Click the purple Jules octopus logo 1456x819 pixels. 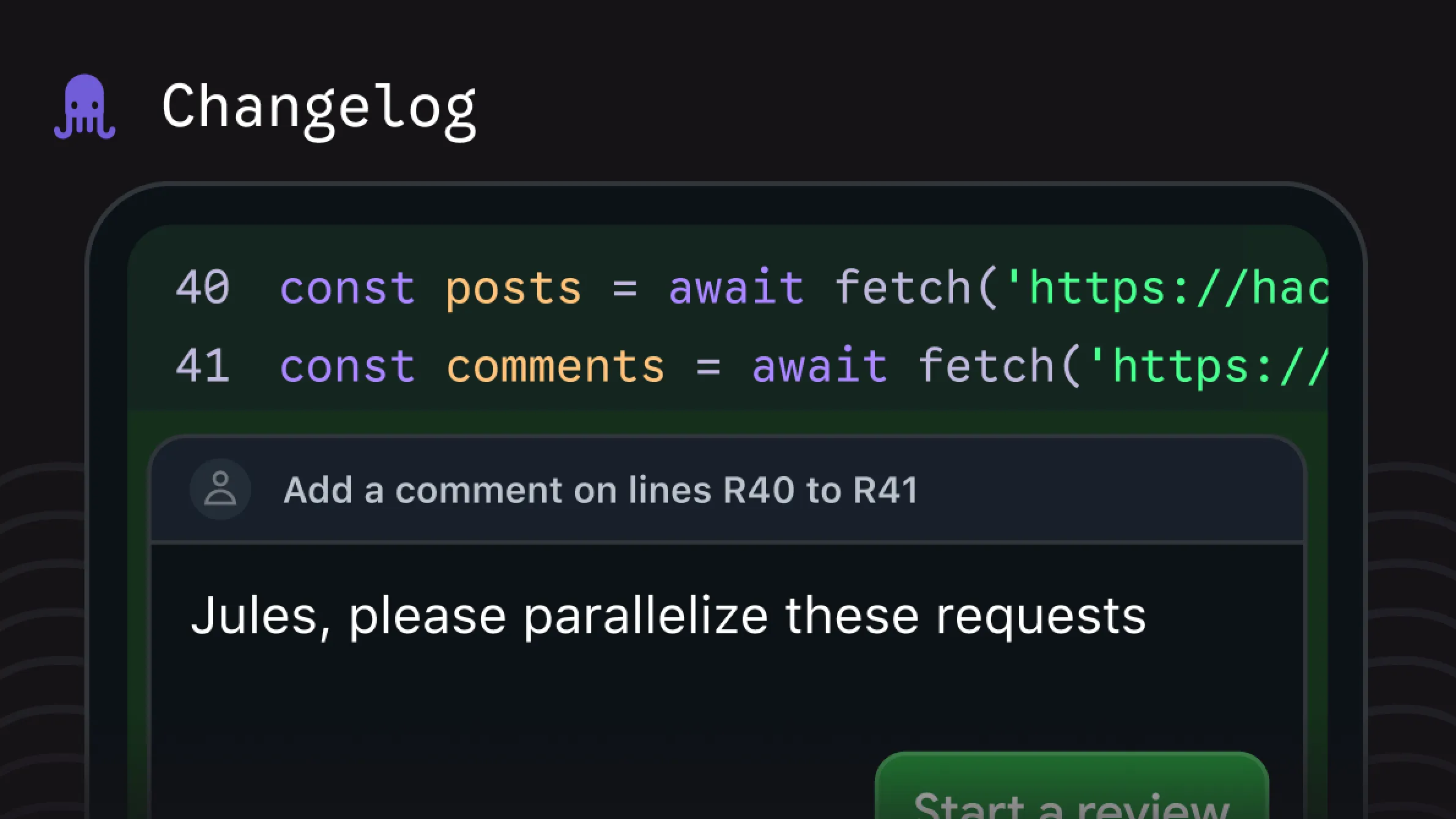84,107
